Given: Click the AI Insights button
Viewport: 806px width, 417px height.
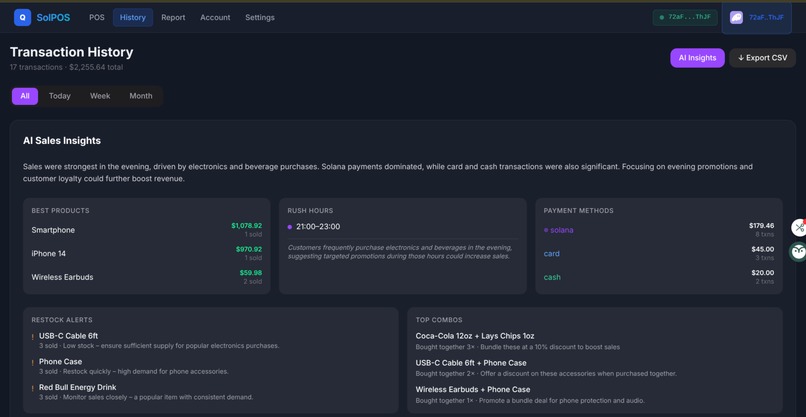Looking at the screenshot, I should tap(697, 58).
